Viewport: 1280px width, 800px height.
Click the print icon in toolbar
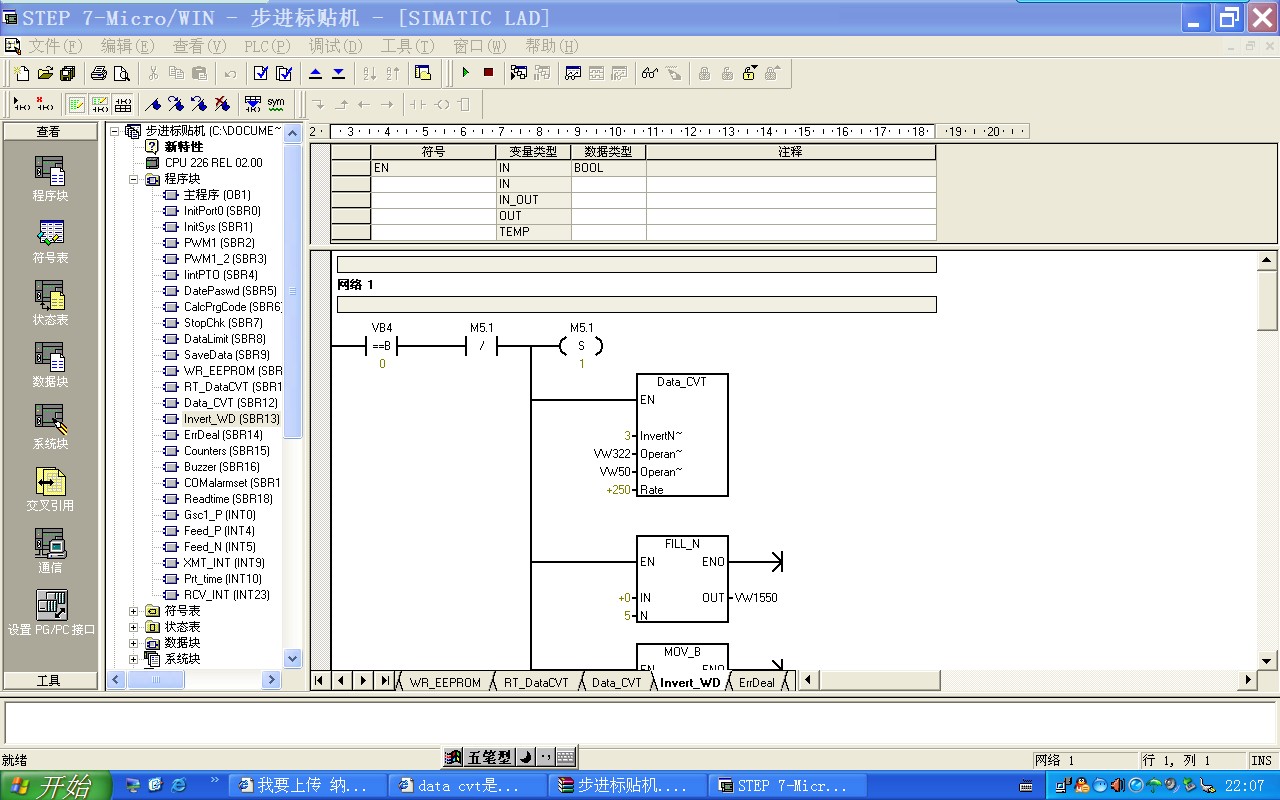(98, 73)
